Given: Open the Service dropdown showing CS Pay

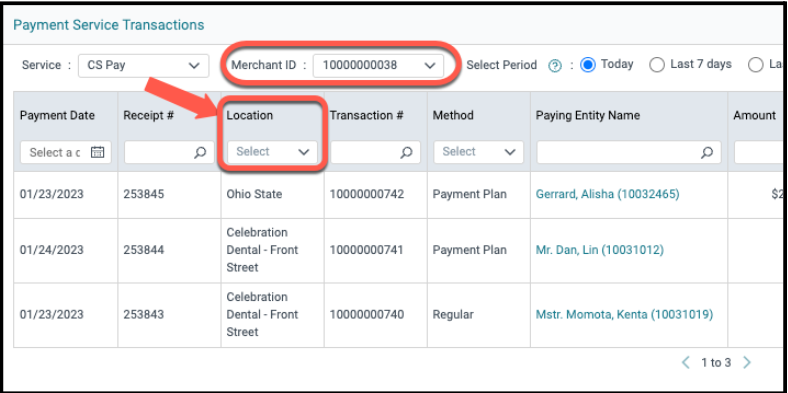Looking at the screenshot, I should click(144, 65).
